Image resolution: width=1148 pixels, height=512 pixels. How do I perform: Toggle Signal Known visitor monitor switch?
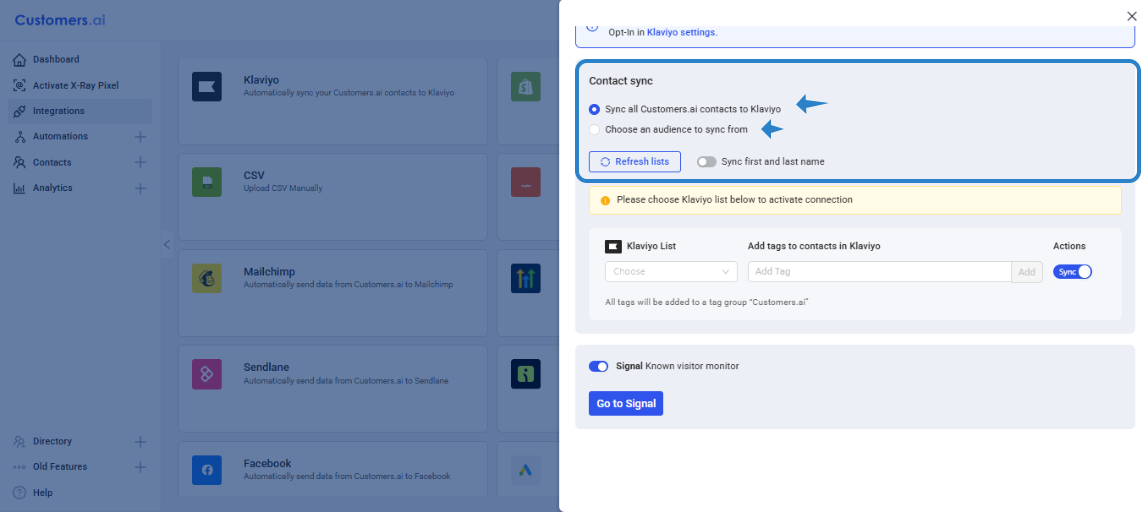(x=599, y=366)
